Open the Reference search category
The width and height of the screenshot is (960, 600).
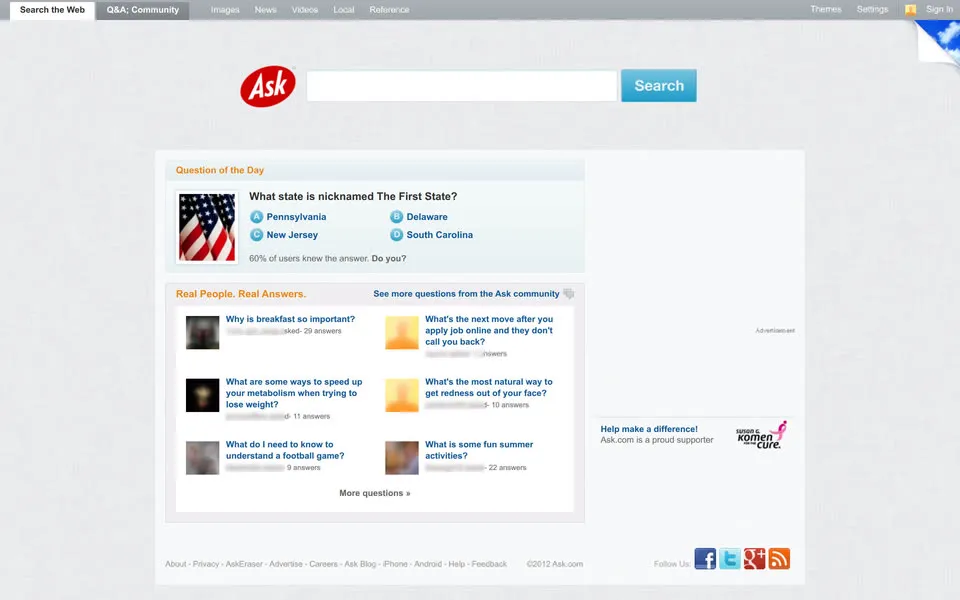click(x=389, y=10)
